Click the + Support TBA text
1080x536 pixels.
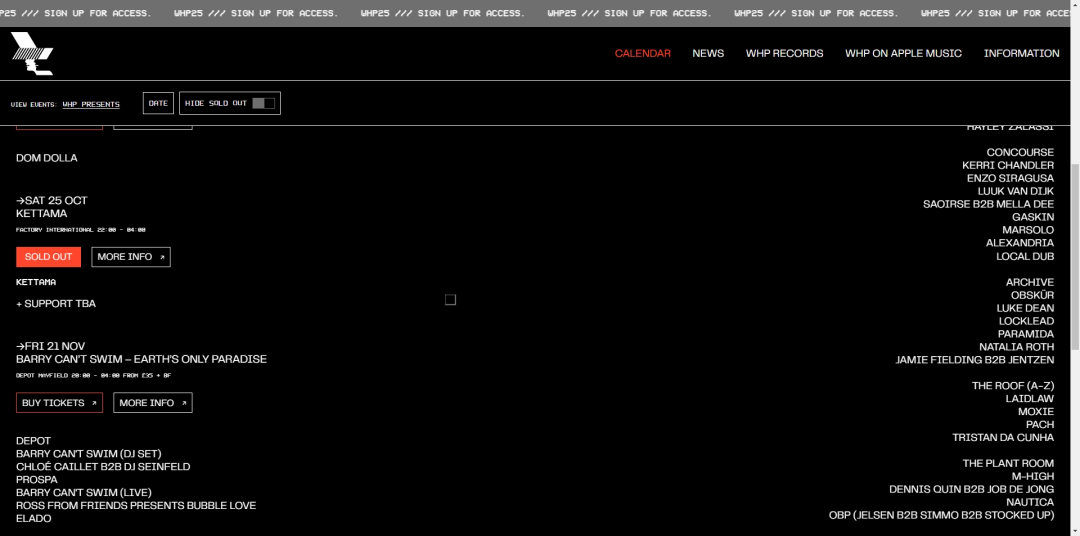pyautogui.click(x=56, y=304)
